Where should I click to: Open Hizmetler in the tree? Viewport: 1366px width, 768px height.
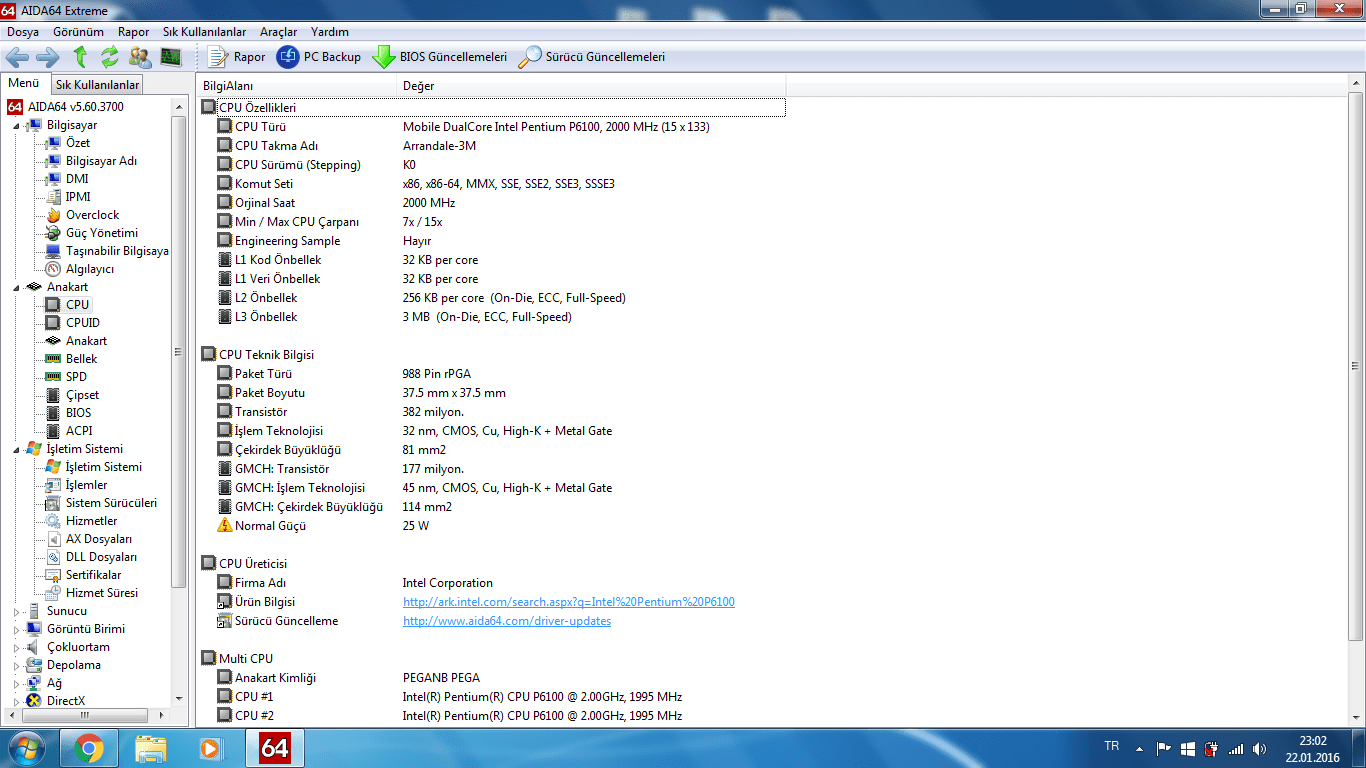pyautogui.click(x=91, y=521)
